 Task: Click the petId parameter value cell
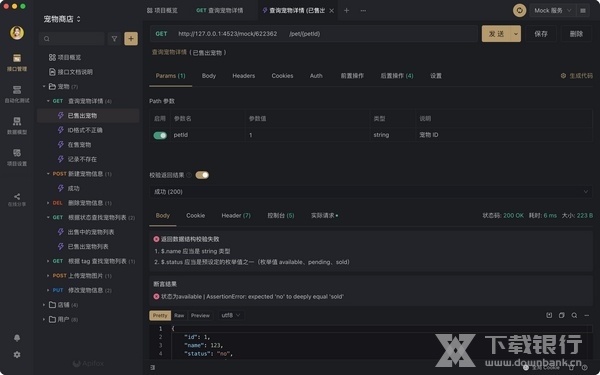pyautogui.click(x=307, y=135)
